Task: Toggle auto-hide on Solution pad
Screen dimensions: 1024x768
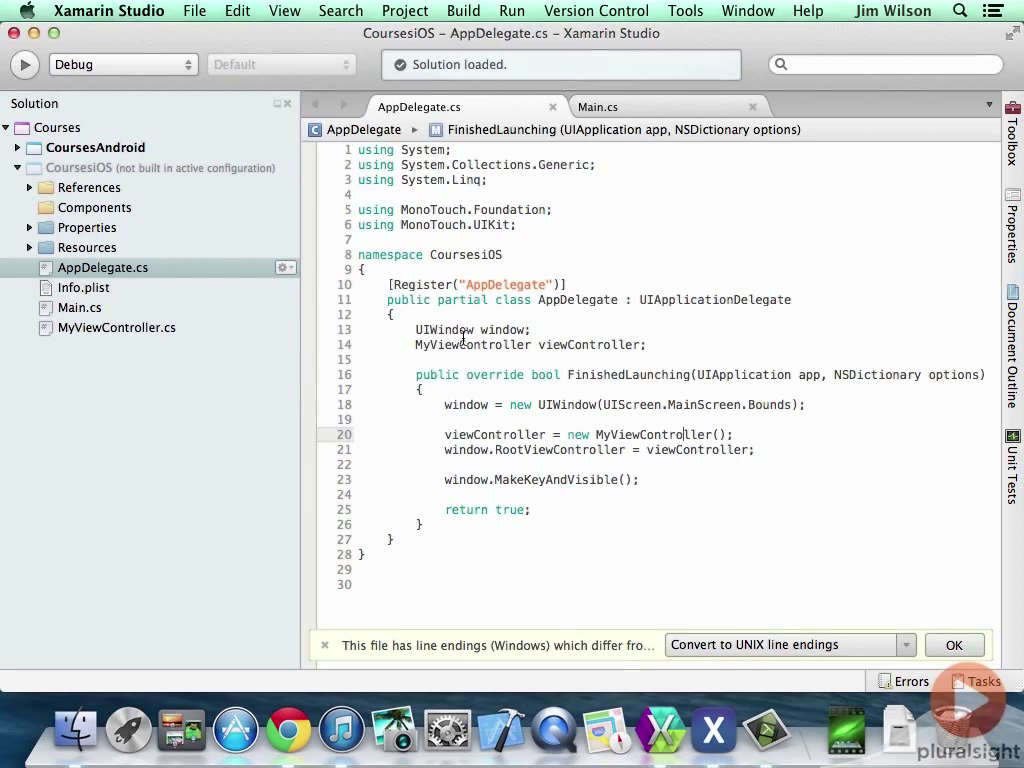Action: coord(277,104)
